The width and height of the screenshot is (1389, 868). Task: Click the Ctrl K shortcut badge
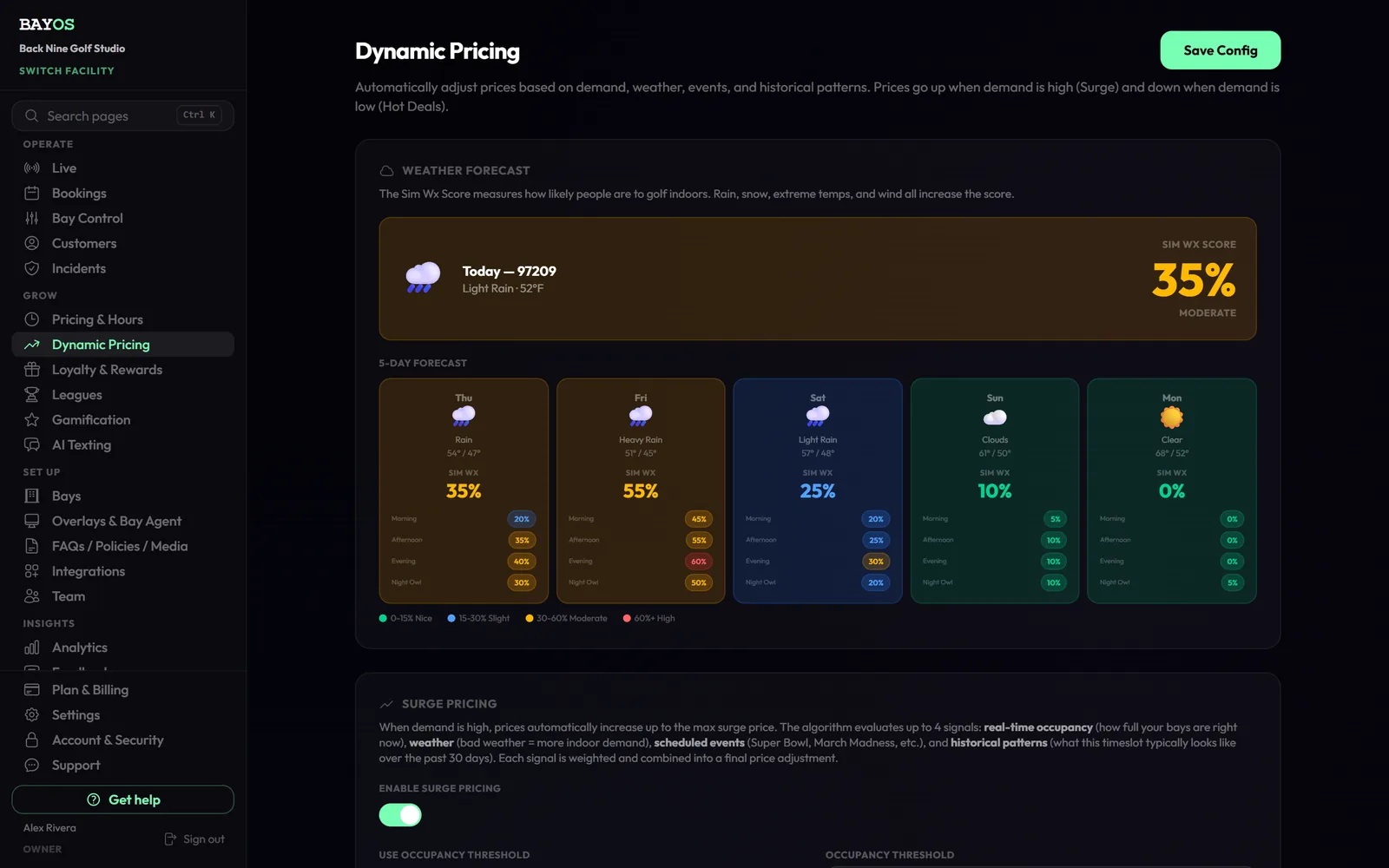coord(200,115)
